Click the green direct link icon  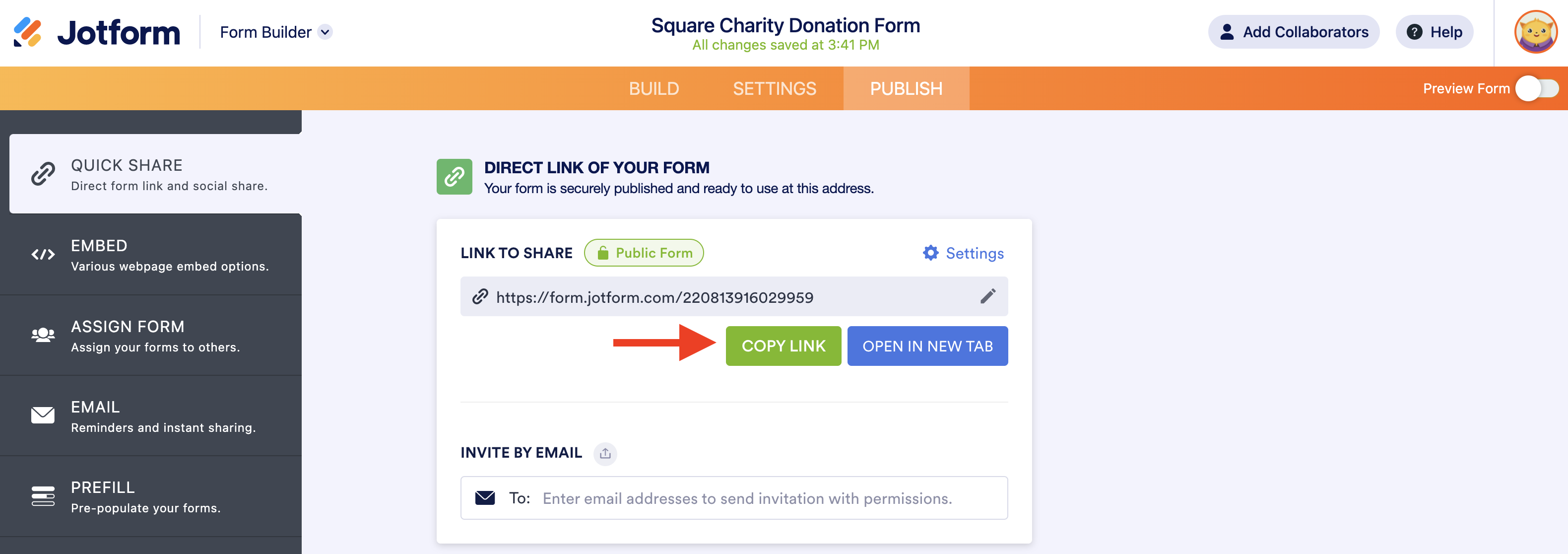coord(454,177)
